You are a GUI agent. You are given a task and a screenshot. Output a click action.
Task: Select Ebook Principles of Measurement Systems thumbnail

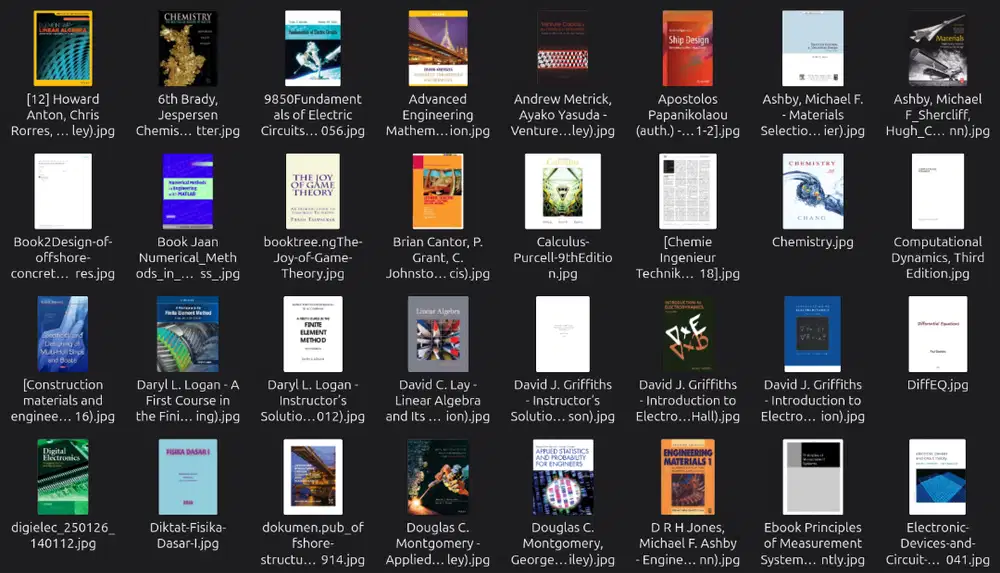coord(812,477)
